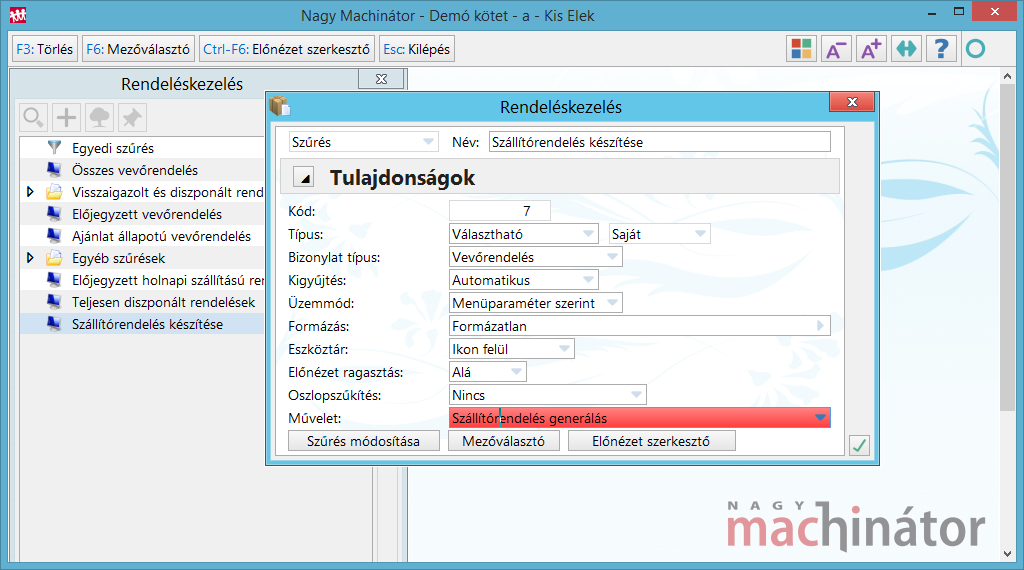Click the dialog Mezőválasztó button

[504, 441]
